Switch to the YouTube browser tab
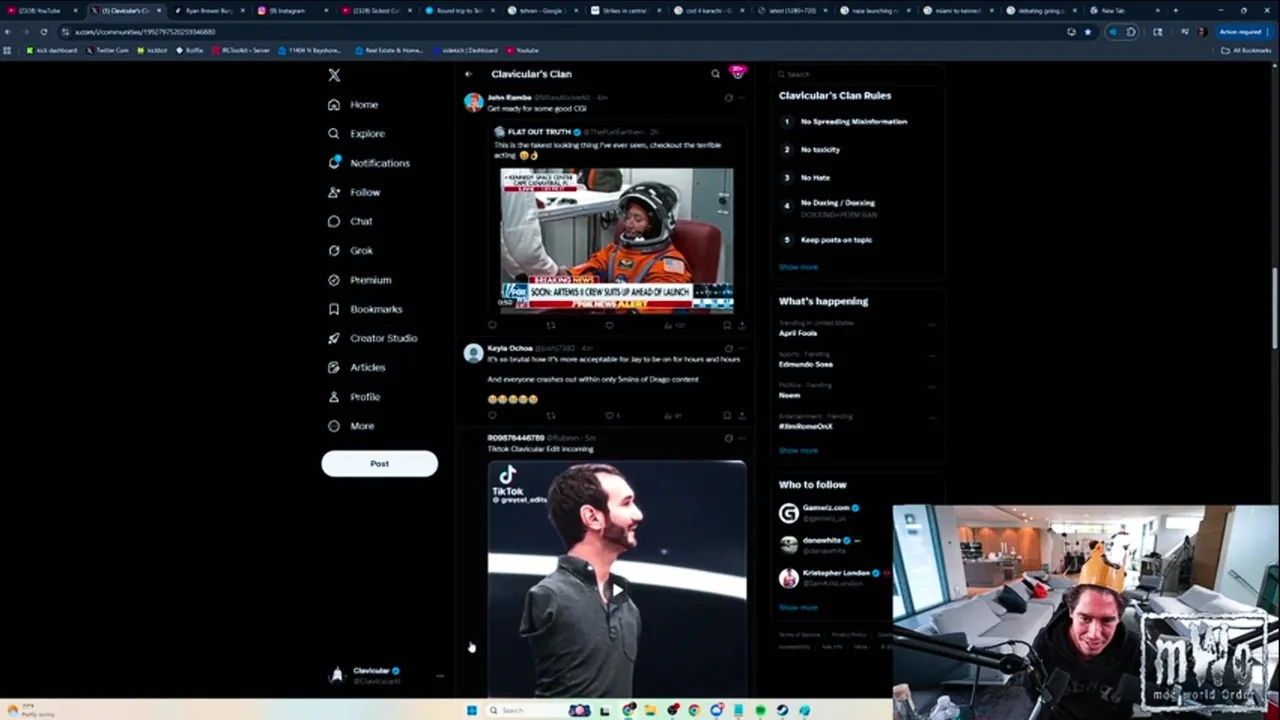Screen dimensions: 1280x720 (x=40, y=10)
